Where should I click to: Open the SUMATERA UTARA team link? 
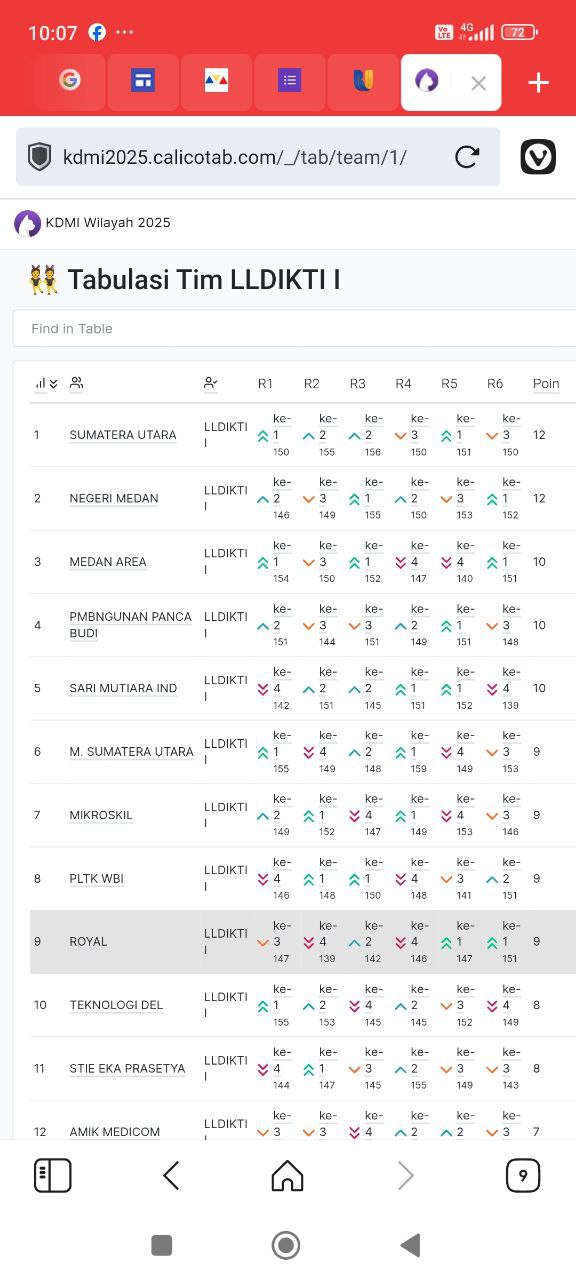123,435
